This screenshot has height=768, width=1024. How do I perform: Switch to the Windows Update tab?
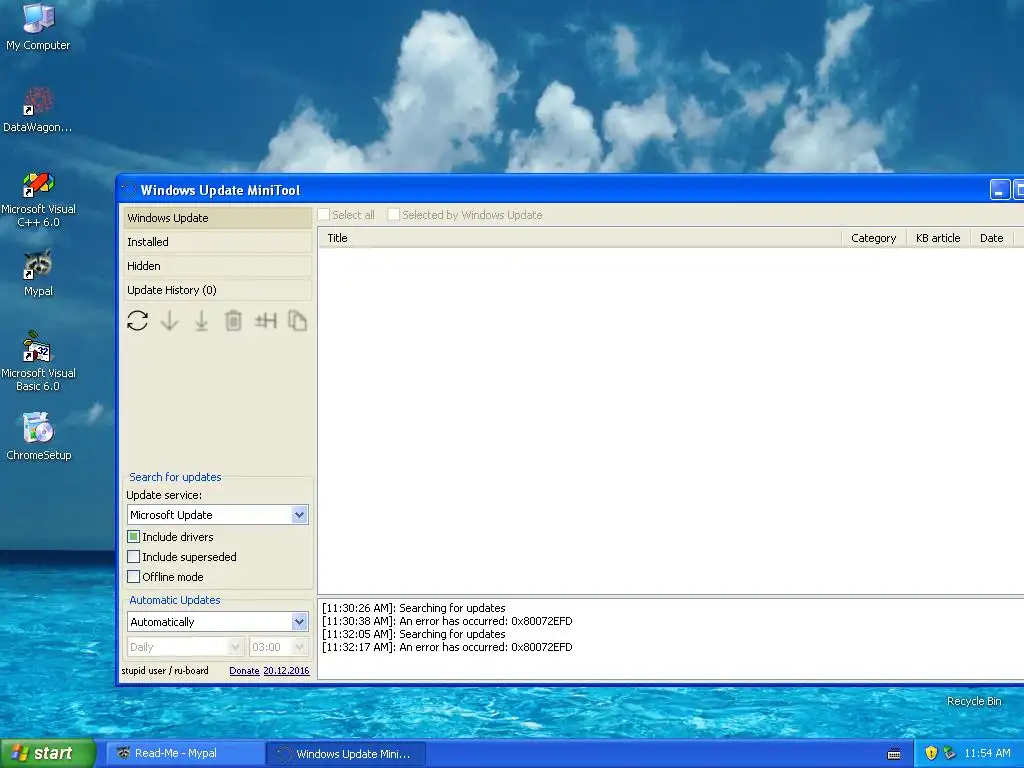click(217, 218)
